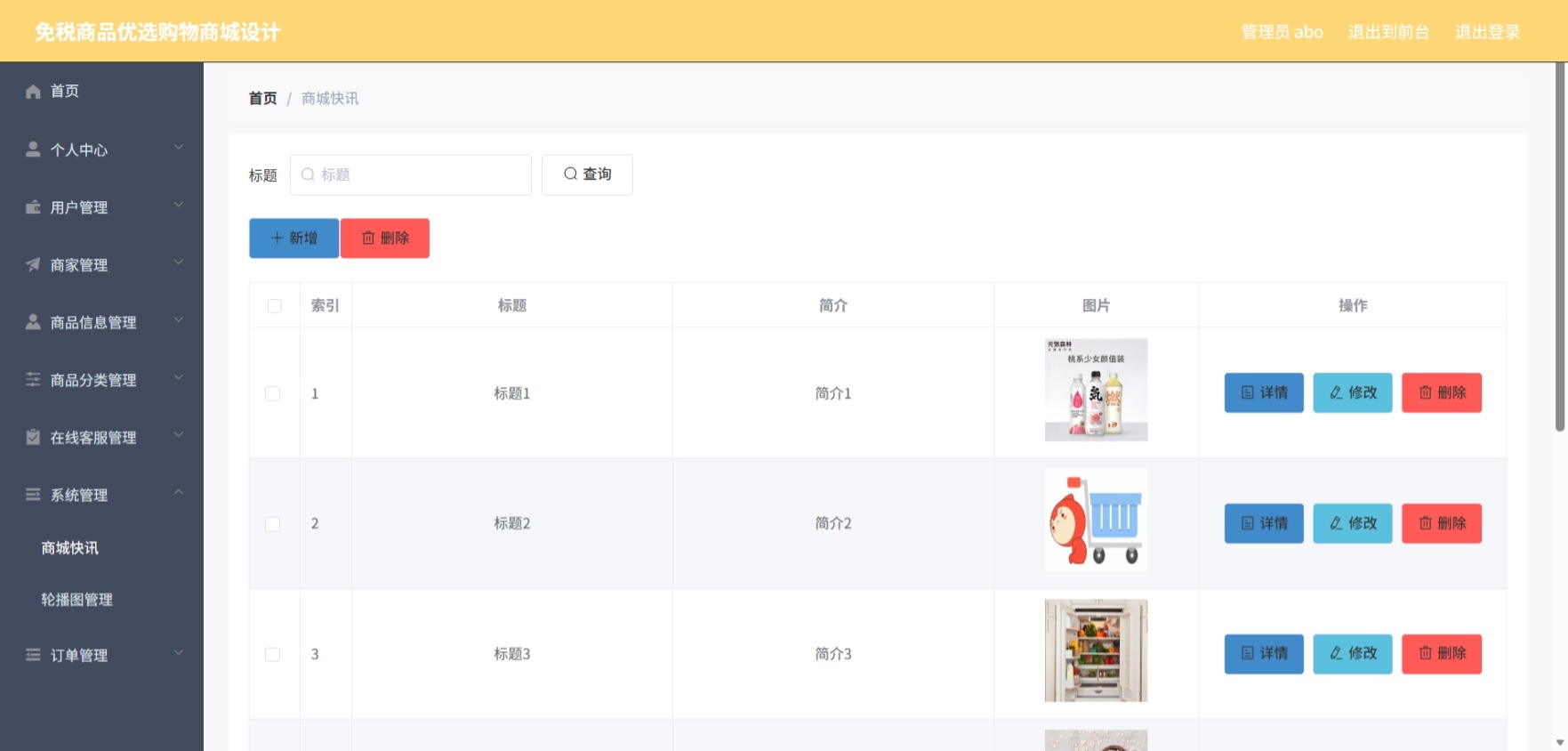Click the plus icon on 新增 button
Viewport: 1568px width, 751px height.
click(x=277, y=238)
